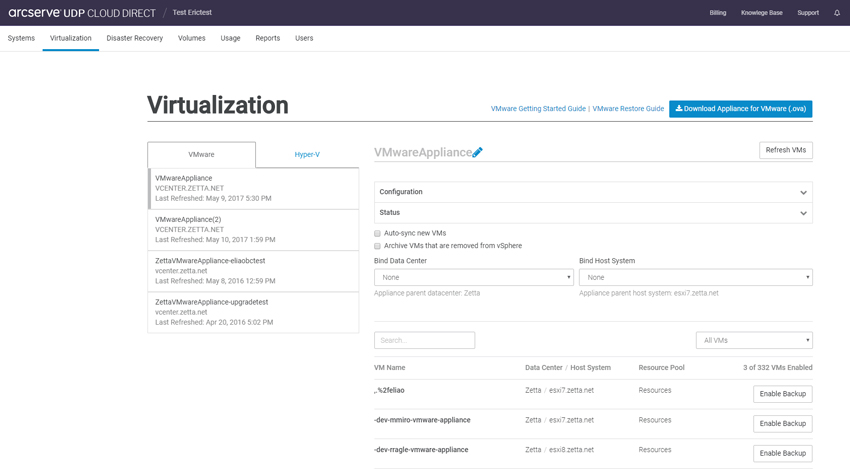This screenshot has width=850, height=469.
Task: Open the Knowledge Base link
Action: coord(762,12)
